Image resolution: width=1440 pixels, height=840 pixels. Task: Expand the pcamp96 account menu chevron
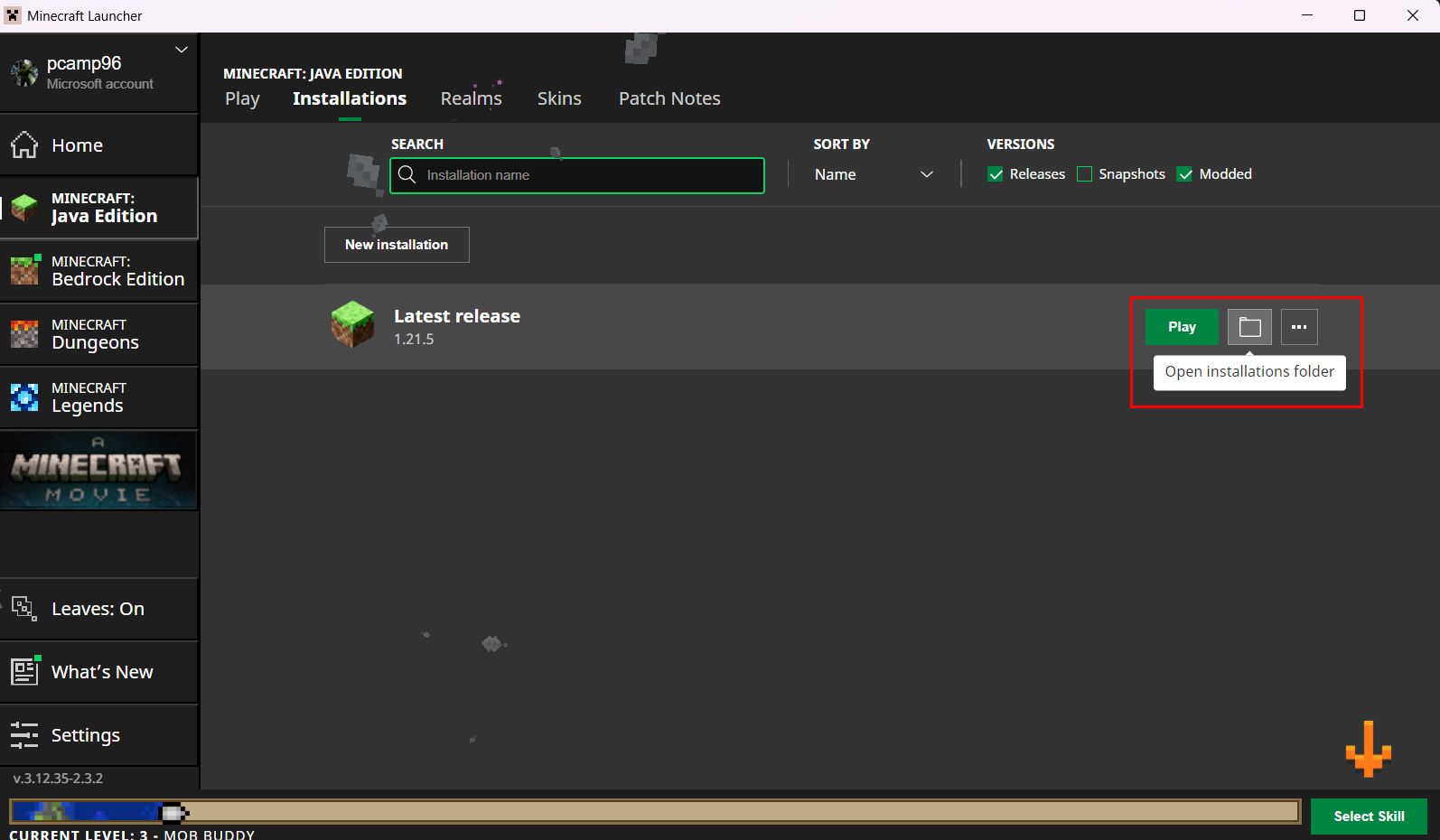pyautogui.click(x=182, y=50)
